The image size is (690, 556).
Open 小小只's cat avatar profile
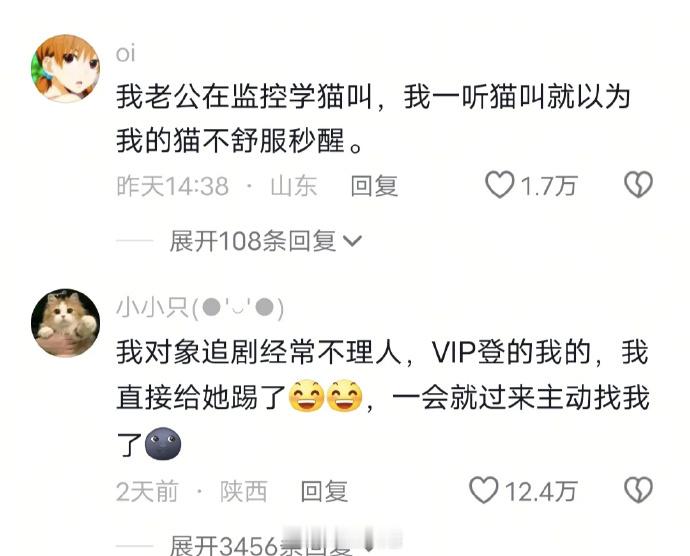[66, 323]
